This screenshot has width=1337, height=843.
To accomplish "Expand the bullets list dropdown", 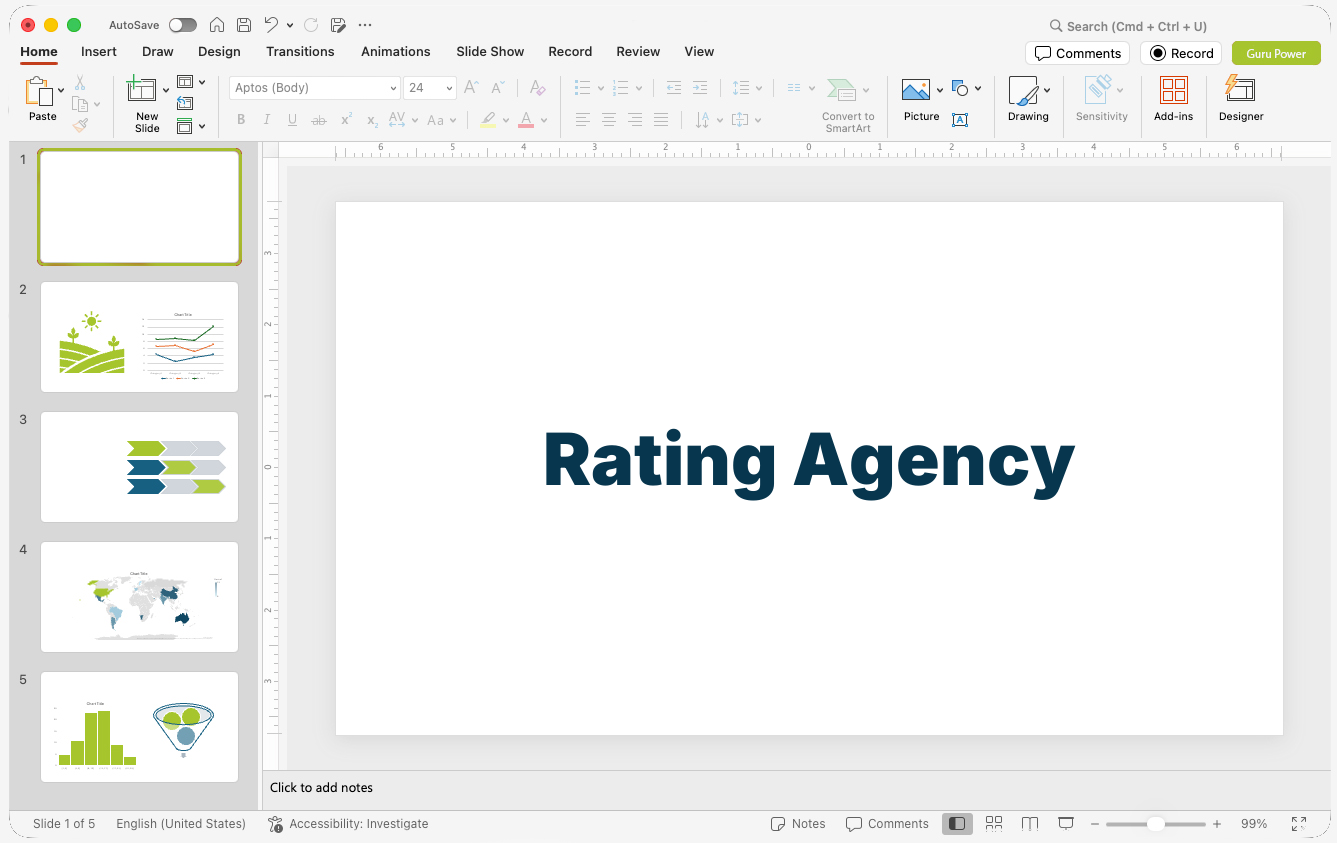I will (601, 88).
